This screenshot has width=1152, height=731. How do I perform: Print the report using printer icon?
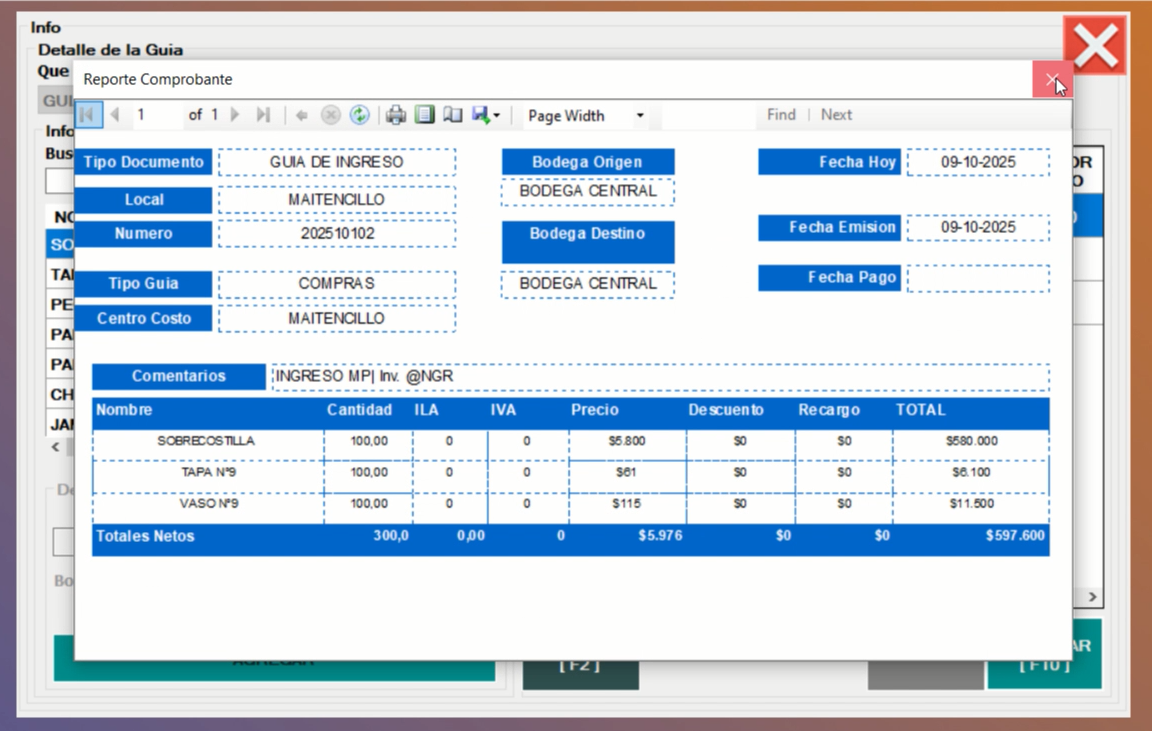396,115
